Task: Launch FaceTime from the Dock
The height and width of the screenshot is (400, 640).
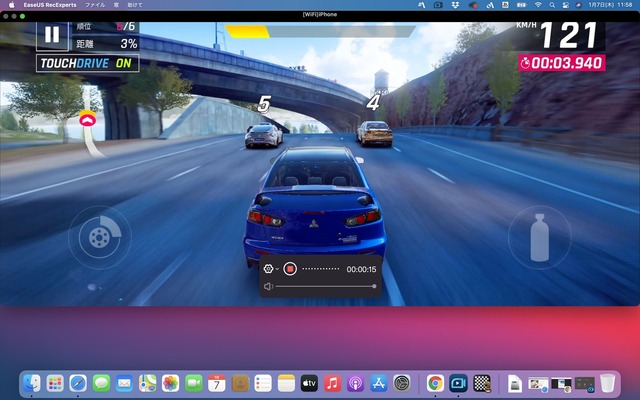Action: click(x=194, y=383)
